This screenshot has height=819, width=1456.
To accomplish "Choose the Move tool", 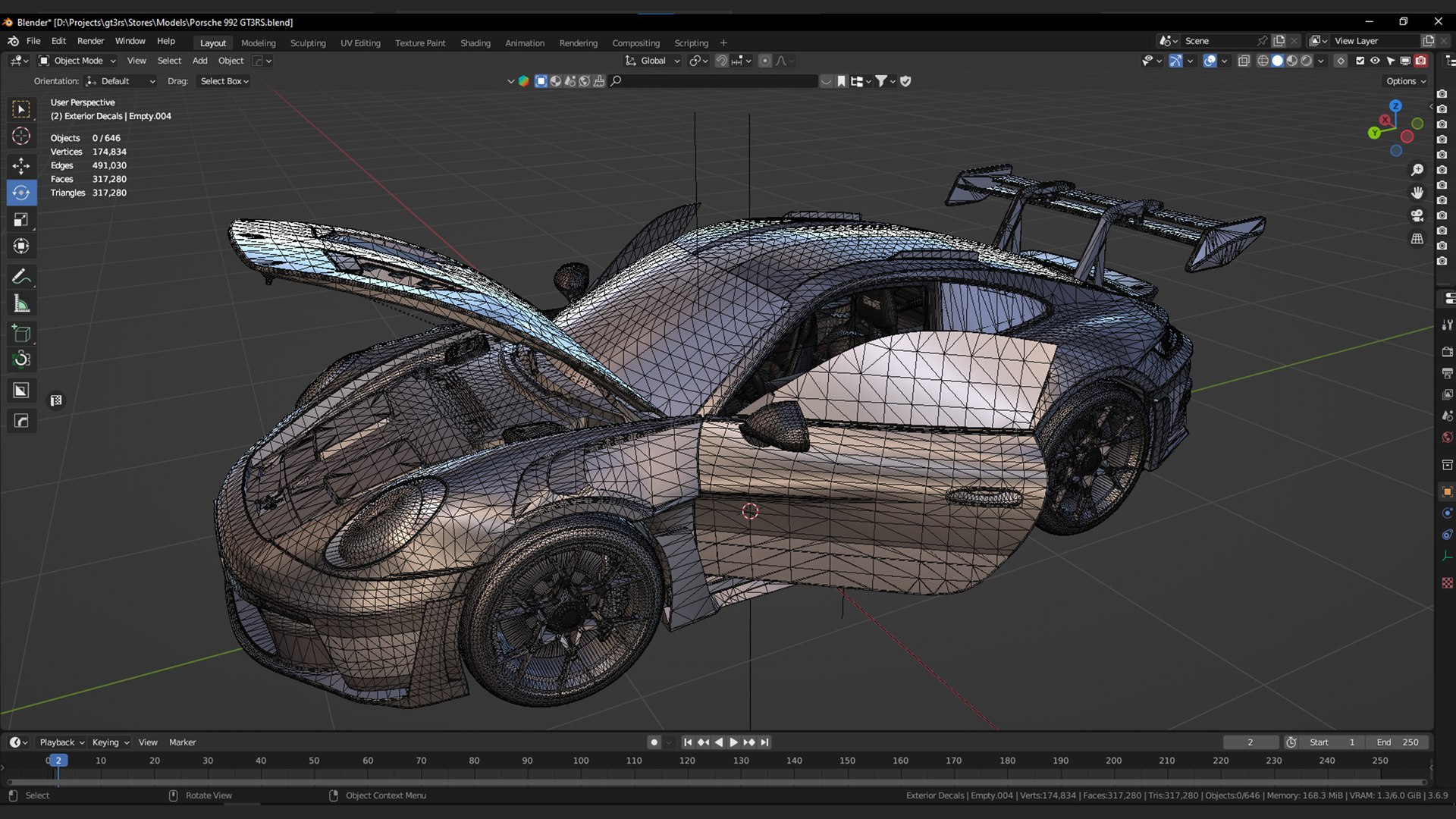I will (x=21, y=166).
